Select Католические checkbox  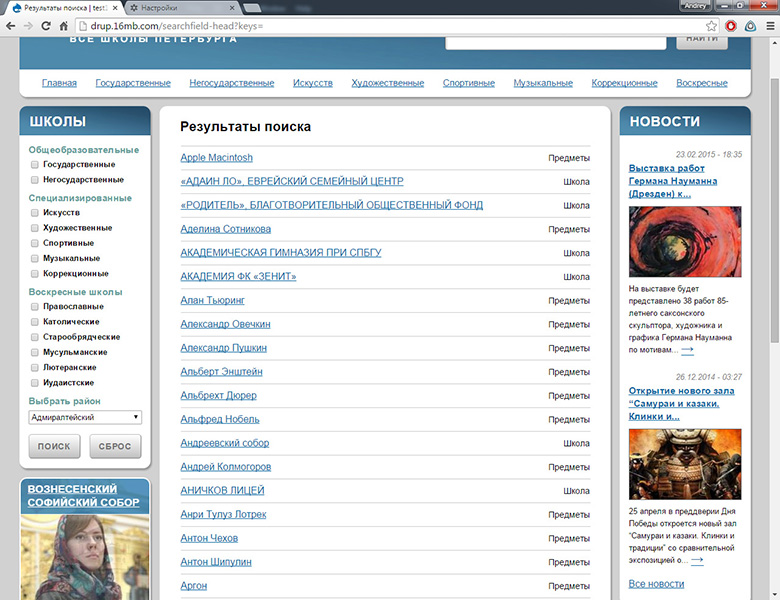point(34,322)
